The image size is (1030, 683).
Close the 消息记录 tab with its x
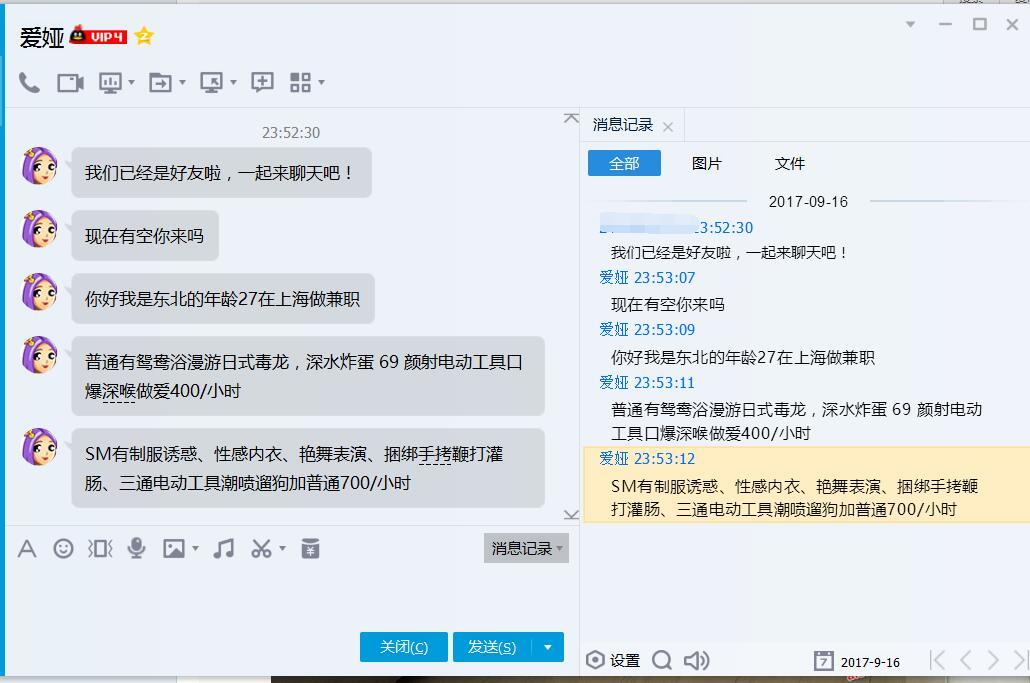(668, 127)
